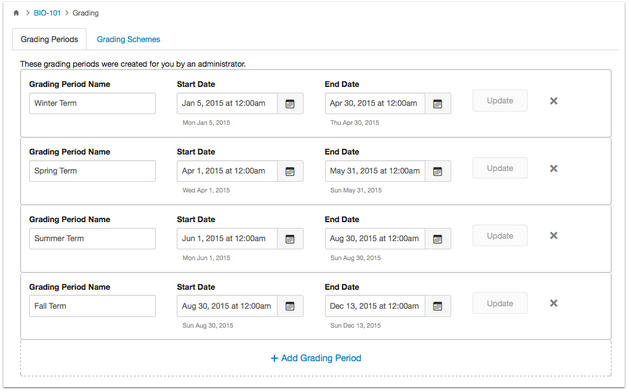Image resolution: width=629 pixels, height=392 pixels.
Task: Click the home icon in breadcrumb
Action: [x=16, y=13]
